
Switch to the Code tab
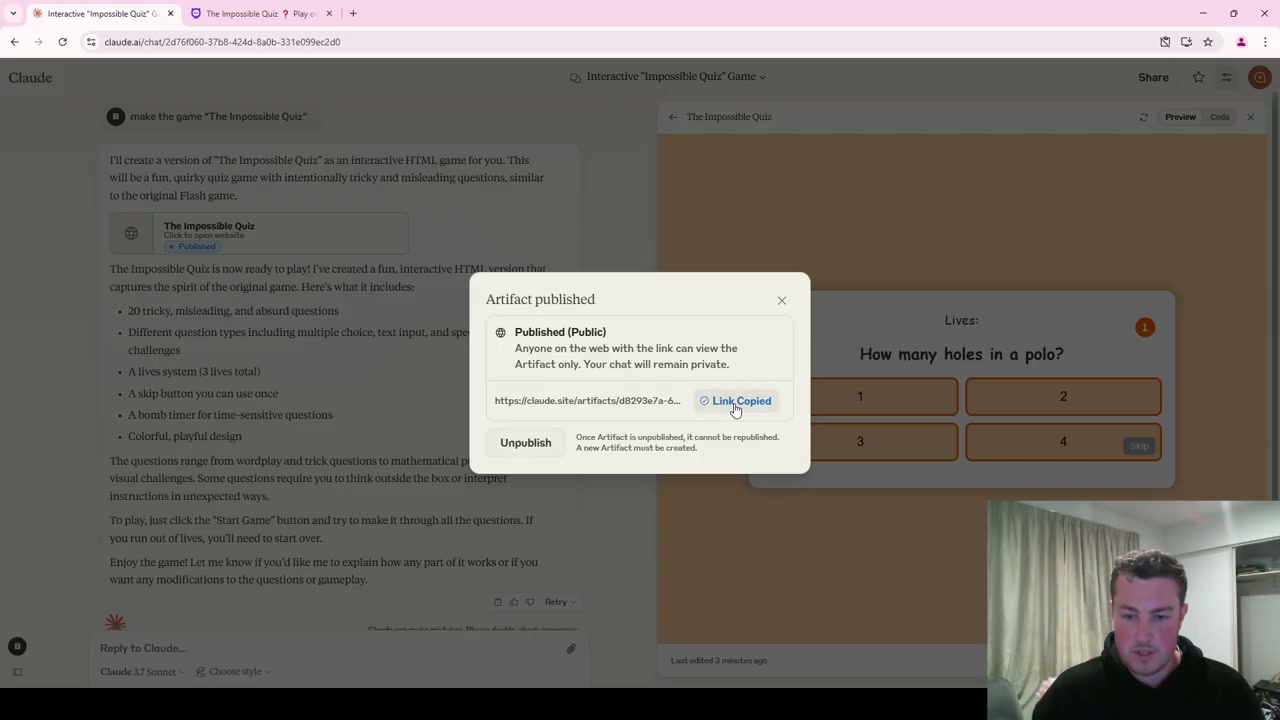pos(1220,117)
